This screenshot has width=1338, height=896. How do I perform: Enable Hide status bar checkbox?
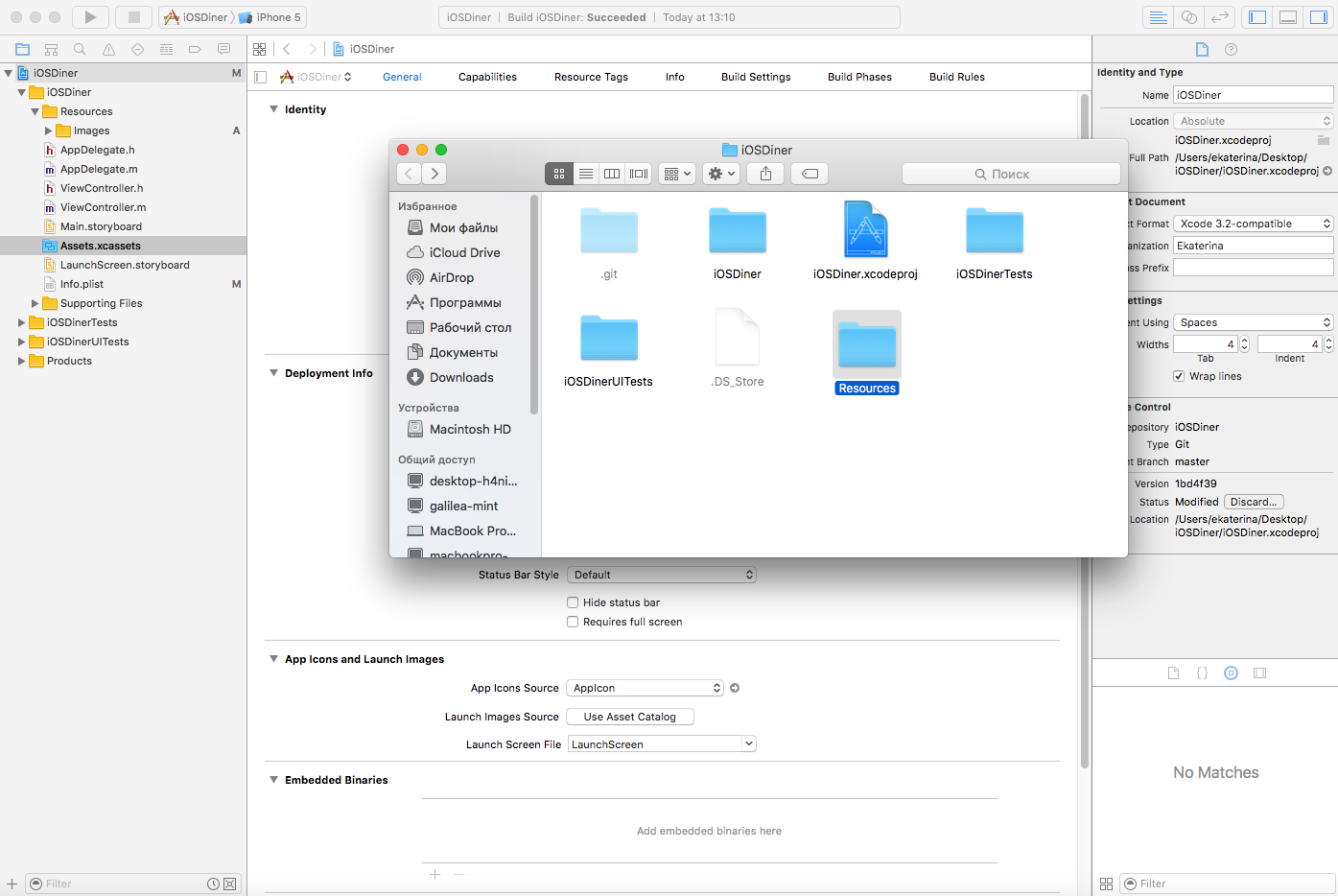pyautogui.click(x=573, y=602)
